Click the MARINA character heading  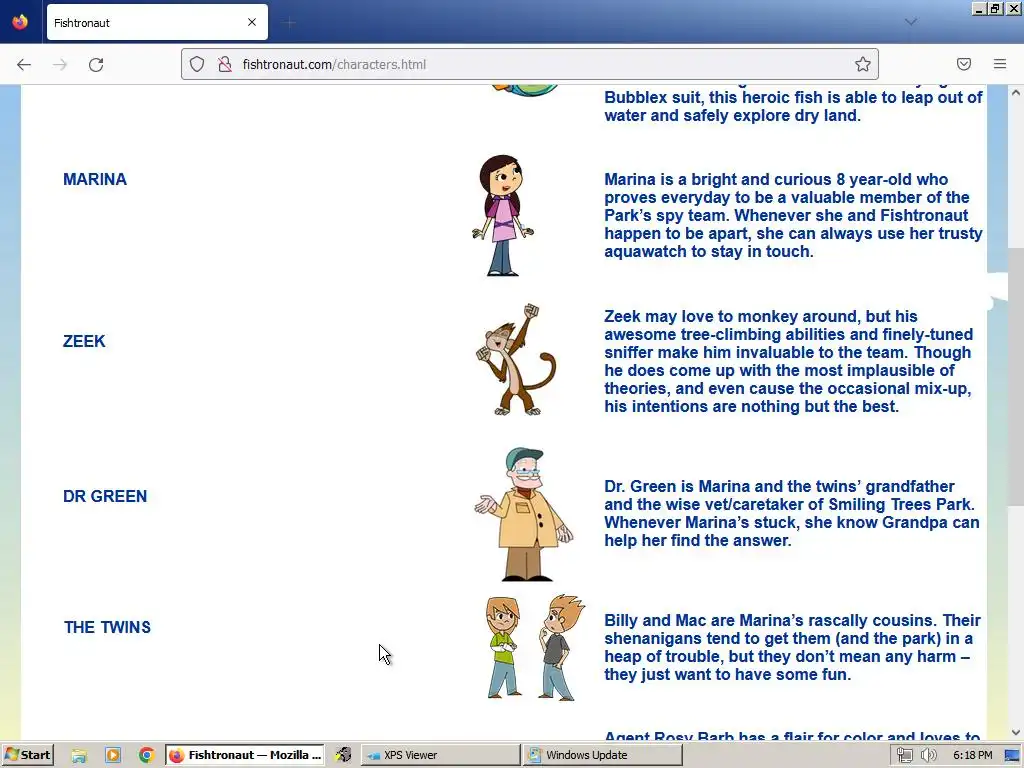coord(95,179)
